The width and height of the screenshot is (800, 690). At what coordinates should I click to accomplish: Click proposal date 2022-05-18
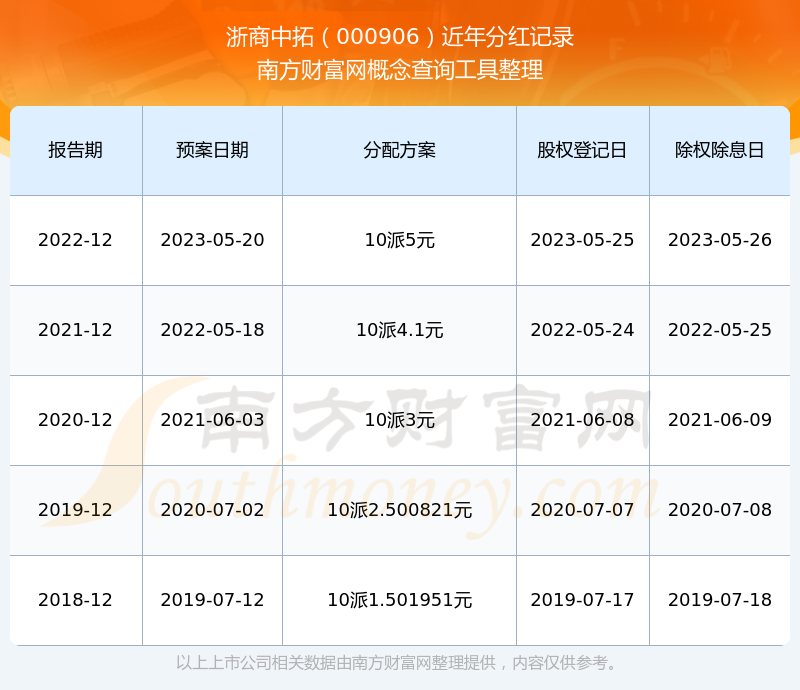[212, 330]
